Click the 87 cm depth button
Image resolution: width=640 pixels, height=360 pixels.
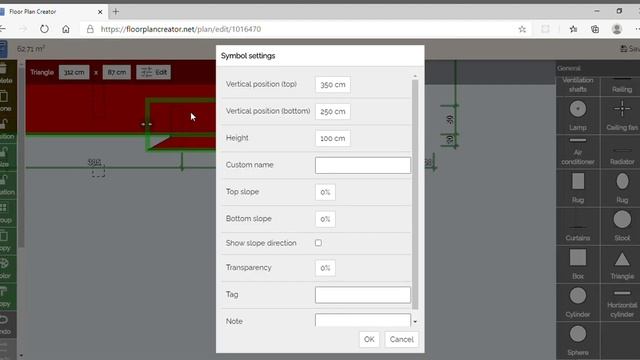coord(117,72)
